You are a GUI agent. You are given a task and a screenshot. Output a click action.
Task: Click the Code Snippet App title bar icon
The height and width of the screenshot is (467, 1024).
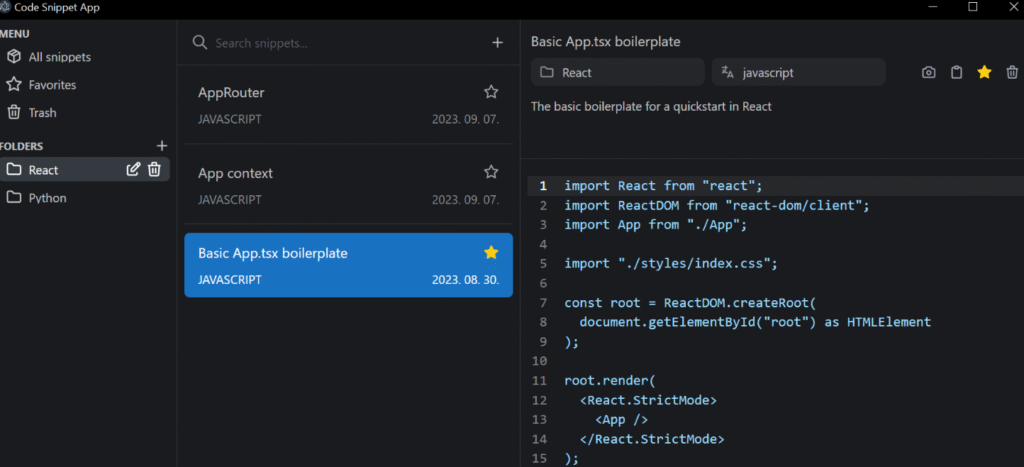coord(7,8)
